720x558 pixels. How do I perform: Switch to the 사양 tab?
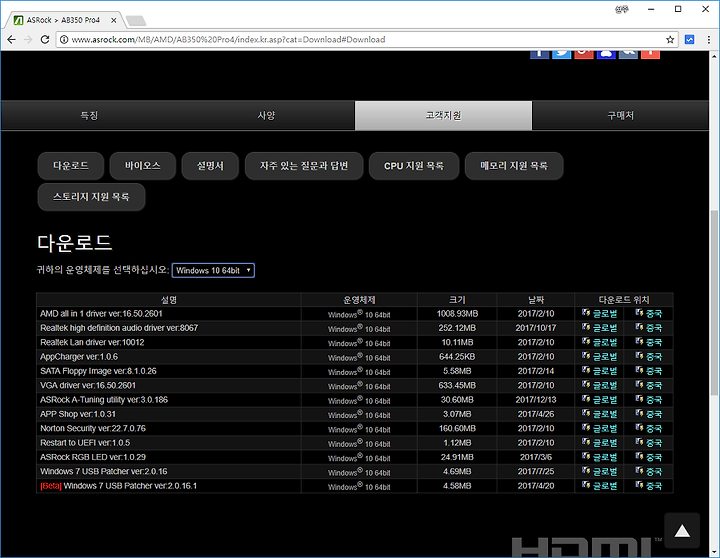[266, 115]
